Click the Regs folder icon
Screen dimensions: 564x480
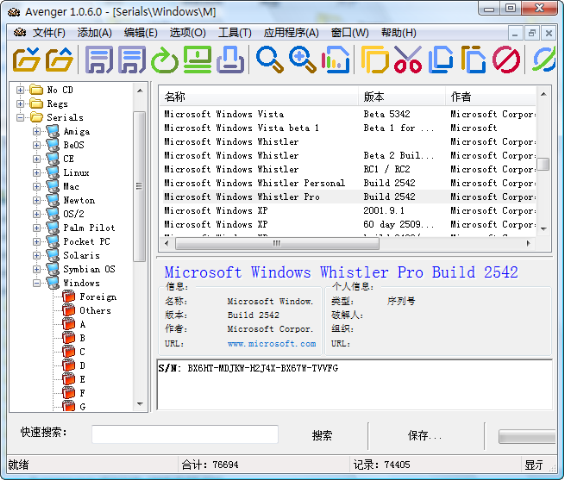[36, 104]
